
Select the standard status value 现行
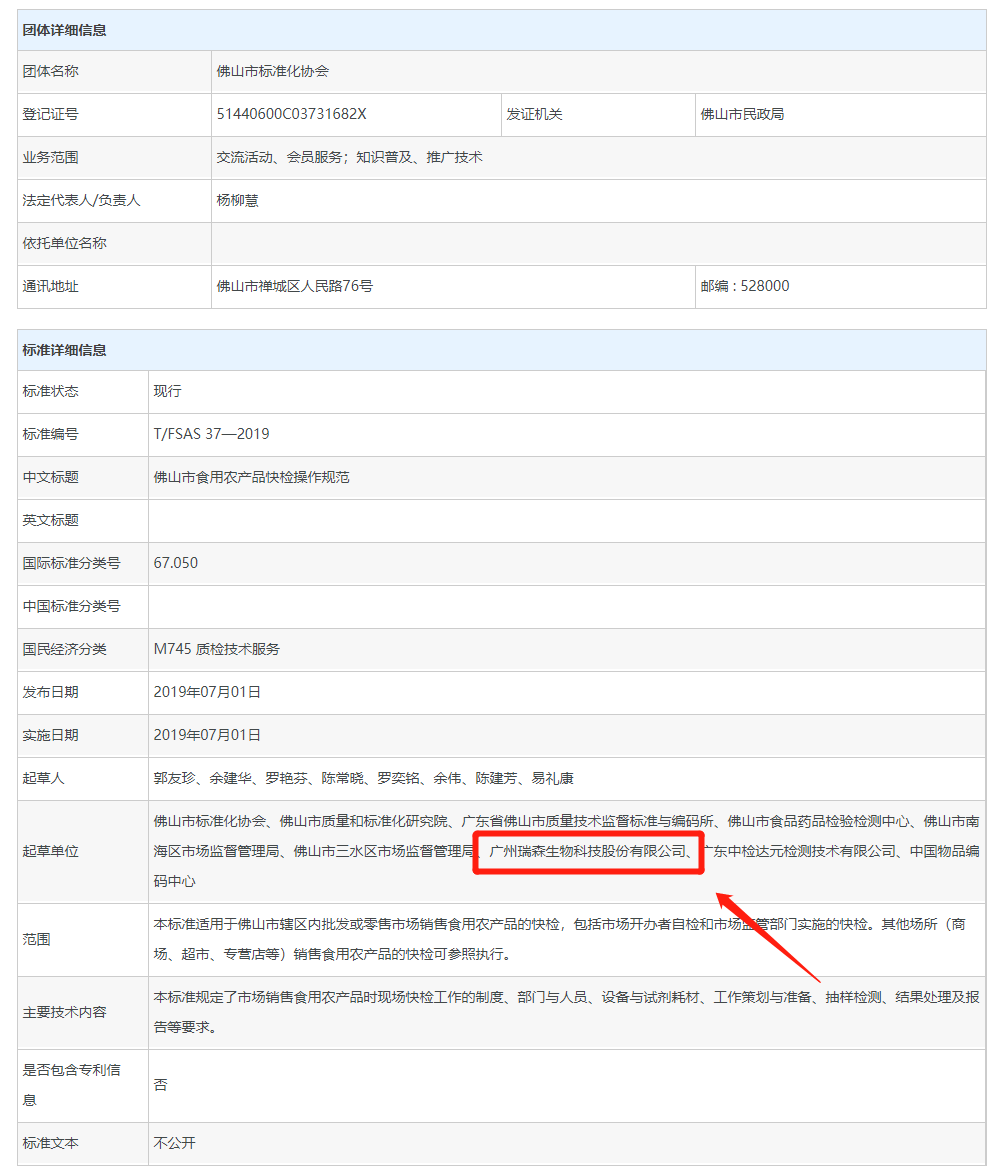coord(168,391)
